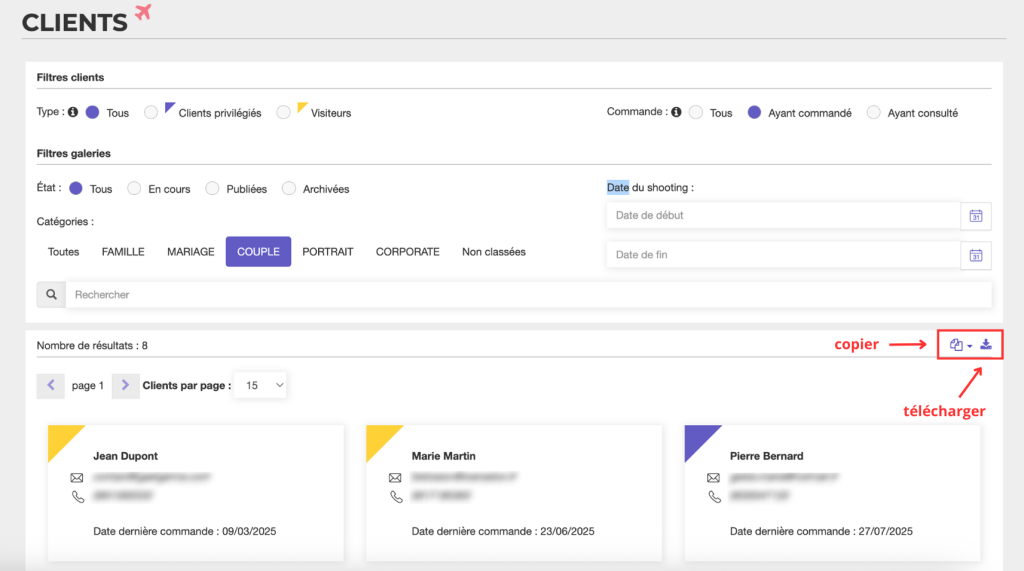Open the Clients par page dropdown
This screenshot has width=1024, height=571.
click(x=261, y=385)
